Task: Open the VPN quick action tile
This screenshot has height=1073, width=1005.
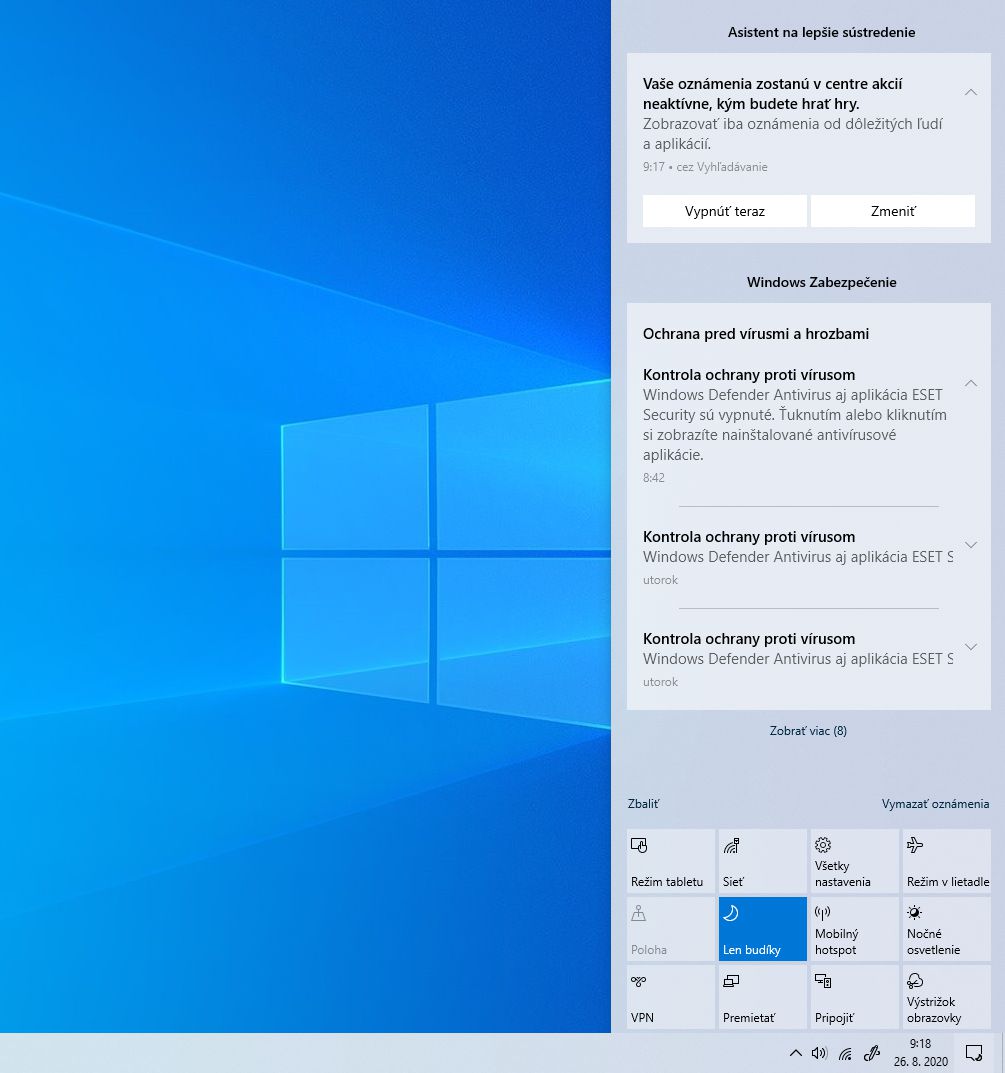Action: point(670,996)
